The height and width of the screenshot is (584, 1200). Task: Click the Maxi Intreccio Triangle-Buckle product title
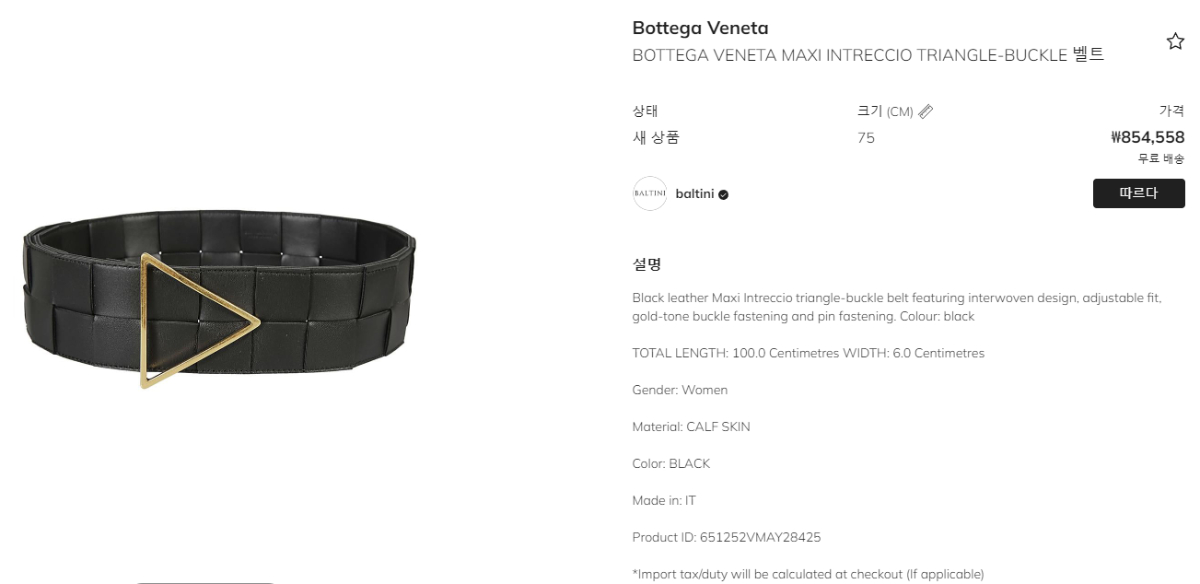868,55
